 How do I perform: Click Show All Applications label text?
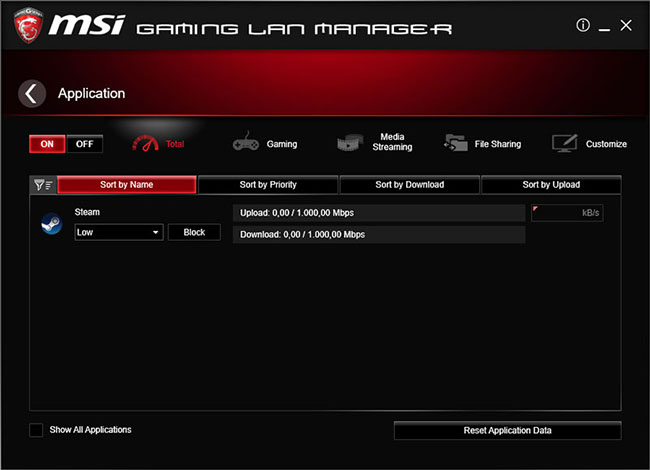coord(90,430)
